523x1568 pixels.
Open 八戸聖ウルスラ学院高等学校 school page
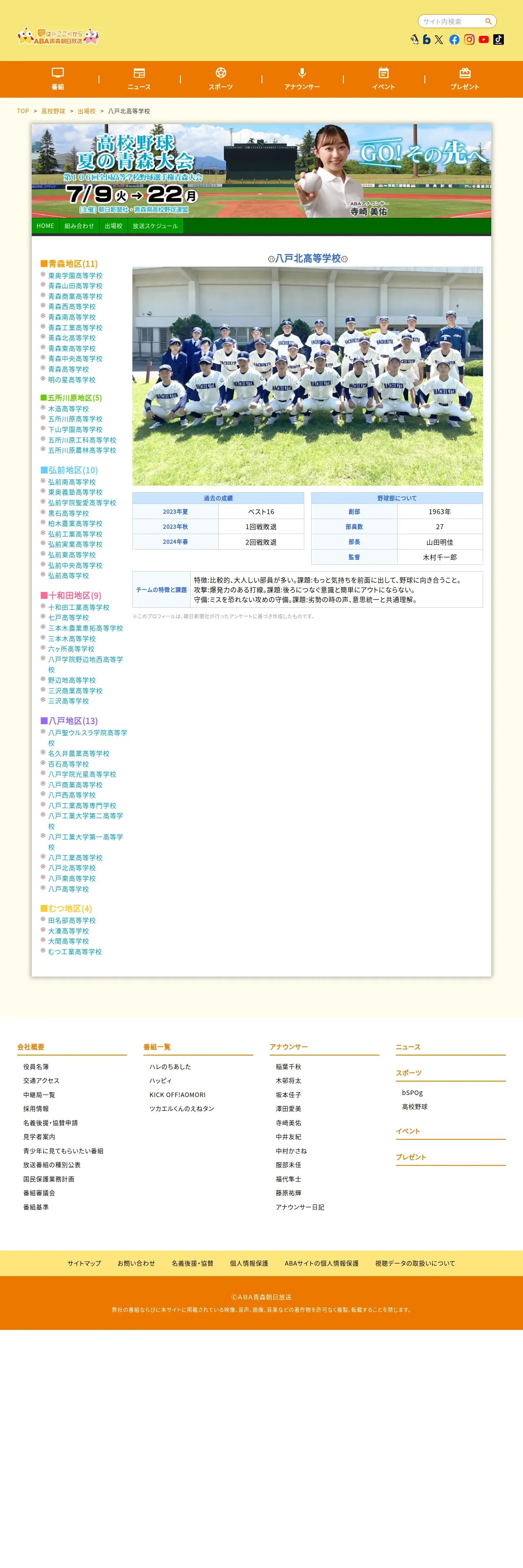pyautogui.click(x=88, y=738)
